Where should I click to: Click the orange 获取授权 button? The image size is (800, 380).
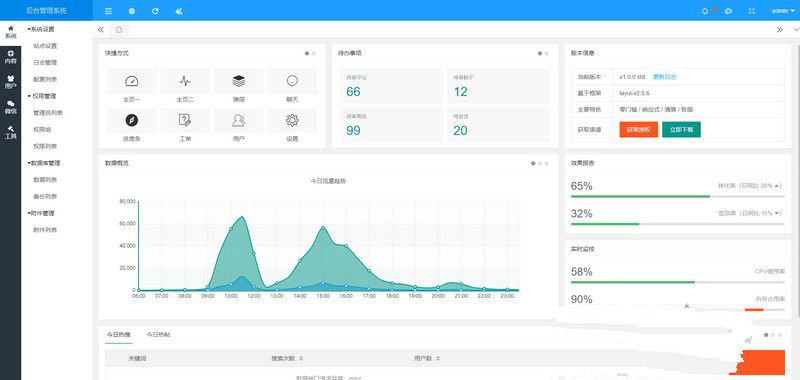(639, 130)
